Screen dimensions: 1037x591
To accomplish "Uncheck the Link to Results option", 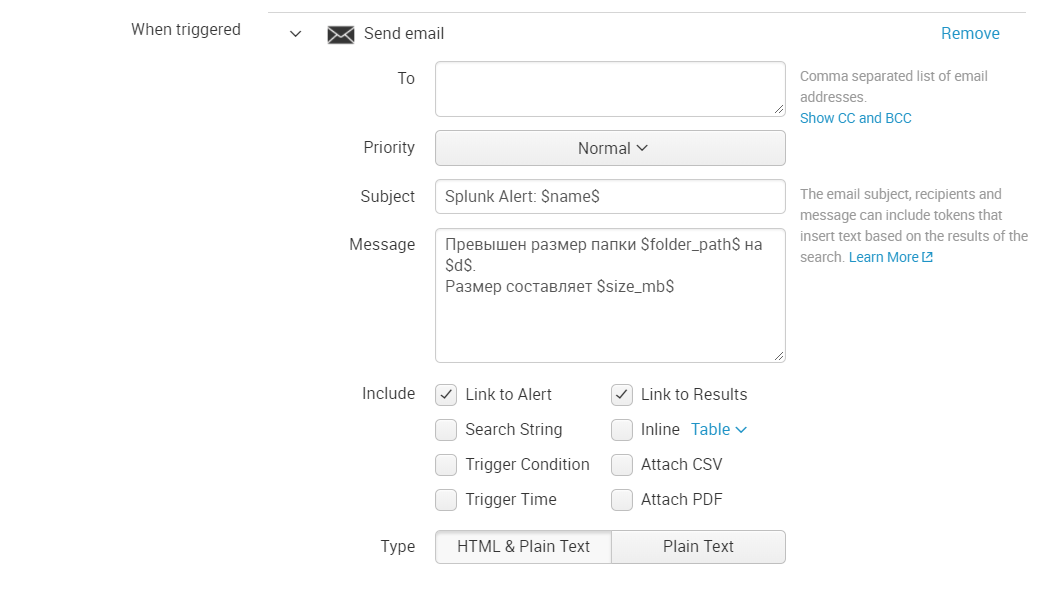I will pyautogui.click(x=622, y=394).
